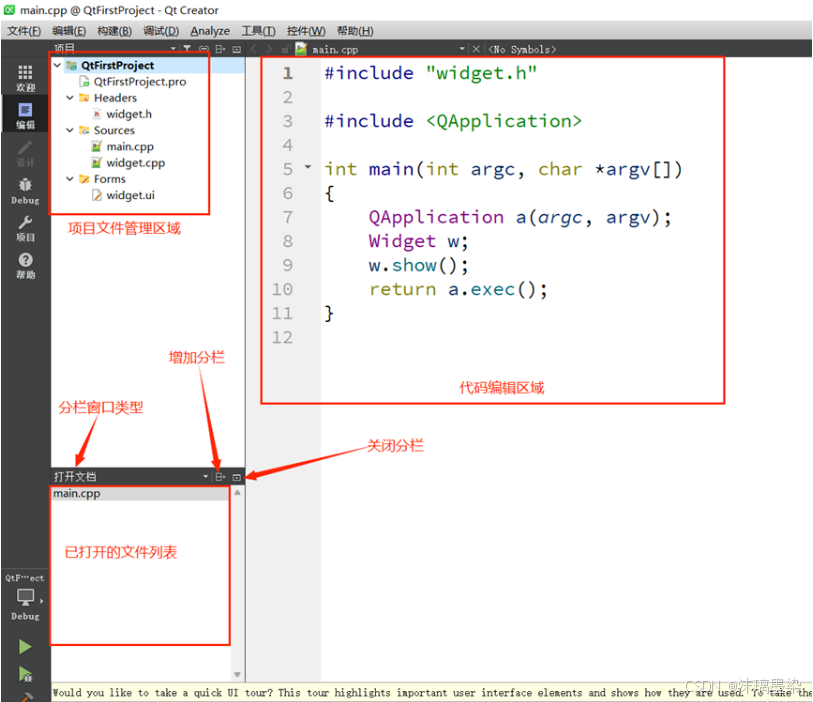Click scroll-down arrow of open documents list
Screen dimensions: 813x702
(237, 675)
